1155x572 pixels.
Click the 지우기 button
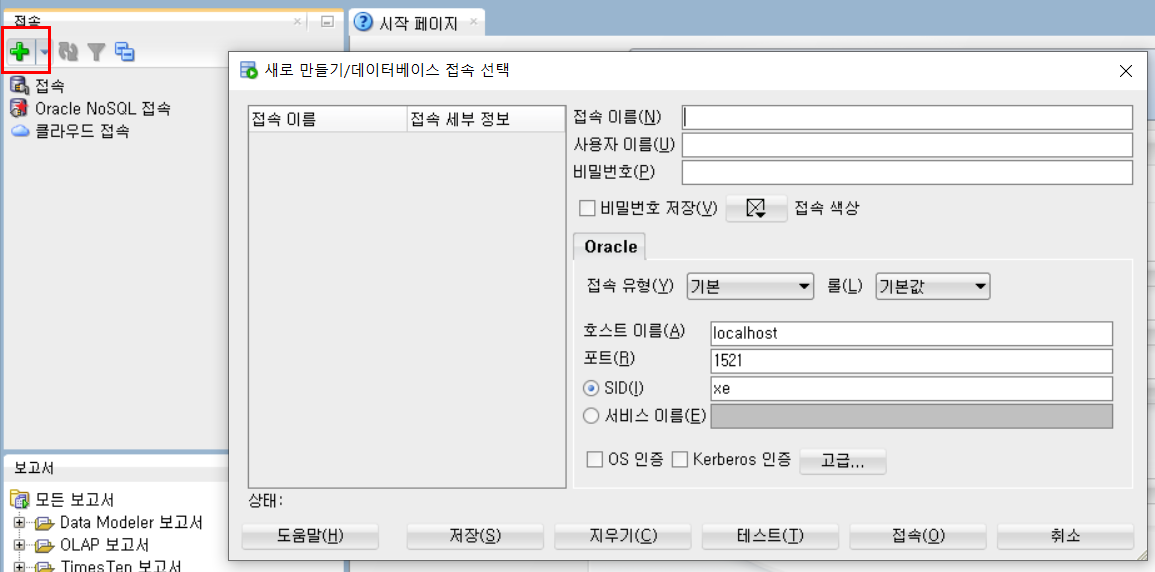(x=622, y=536)
